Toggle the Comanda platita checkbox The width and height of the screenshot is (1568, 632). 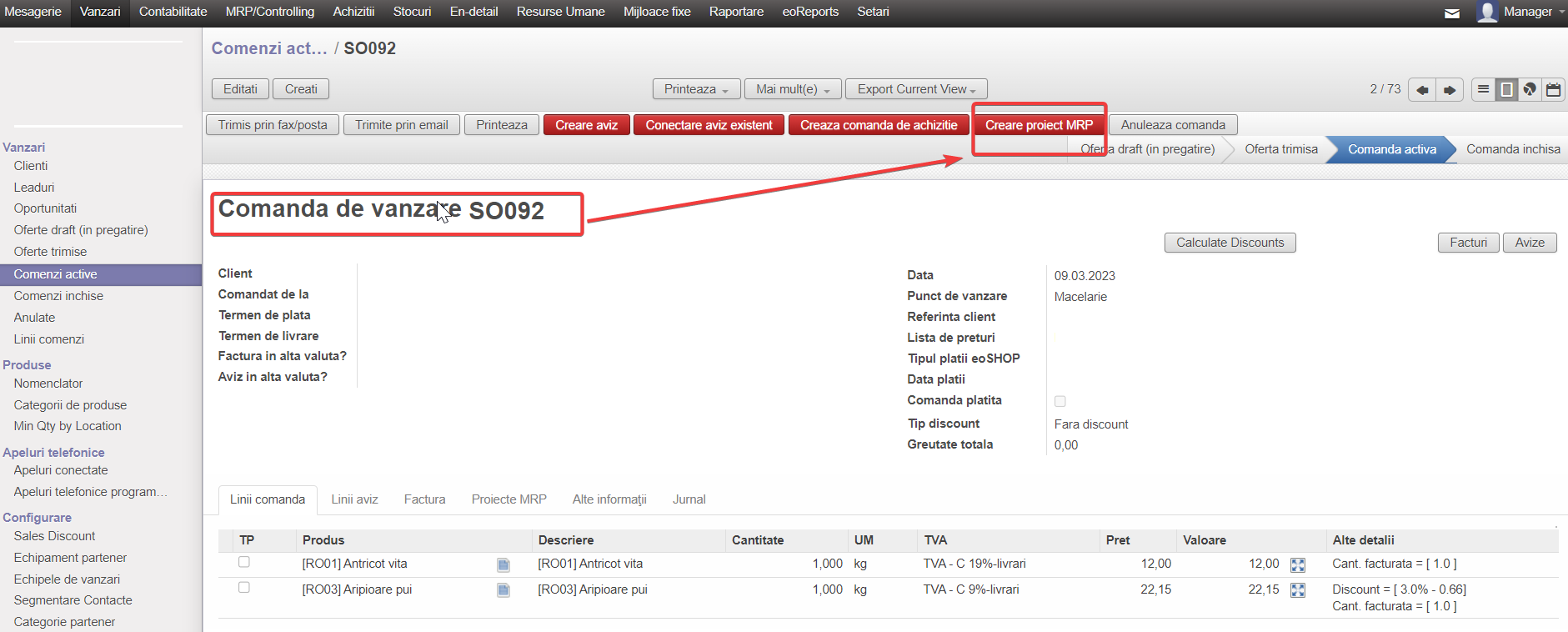pos(1060,401)
